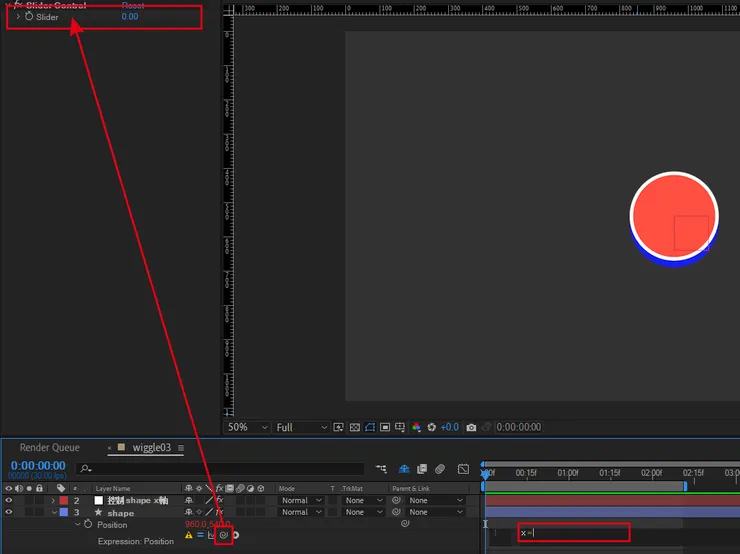Expand layer 2 properties triangle
740x554 pixels.
point(53,500)
